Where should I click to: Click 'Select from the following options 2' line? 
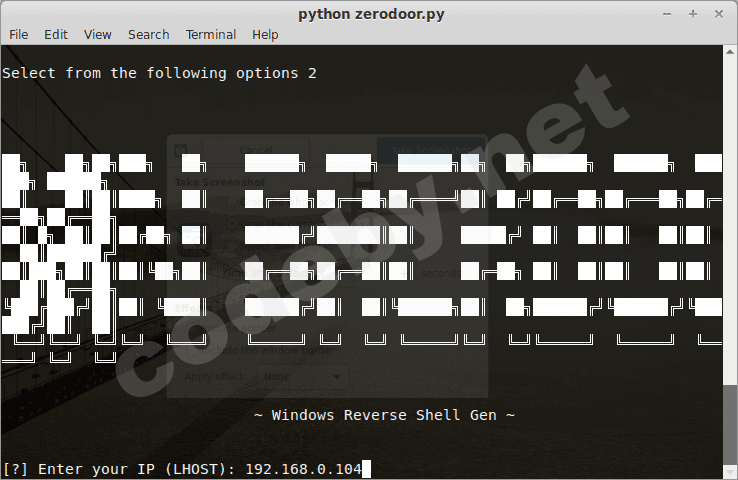pyautogui.click(x=159, y=73)
